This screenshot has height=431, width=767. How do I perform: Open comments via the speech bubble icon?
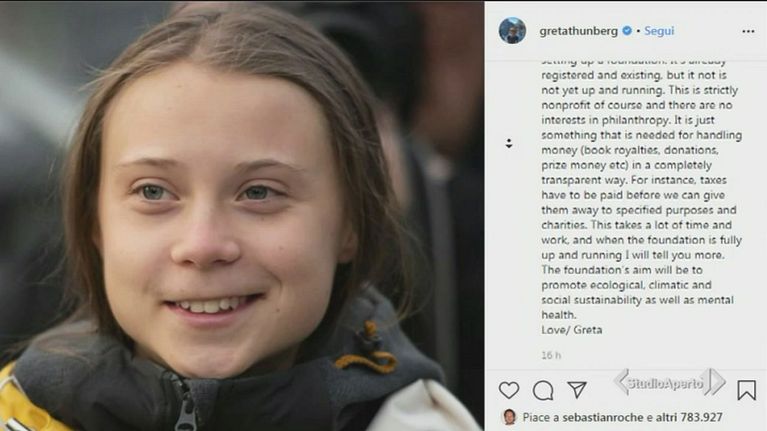click(543, 390)
